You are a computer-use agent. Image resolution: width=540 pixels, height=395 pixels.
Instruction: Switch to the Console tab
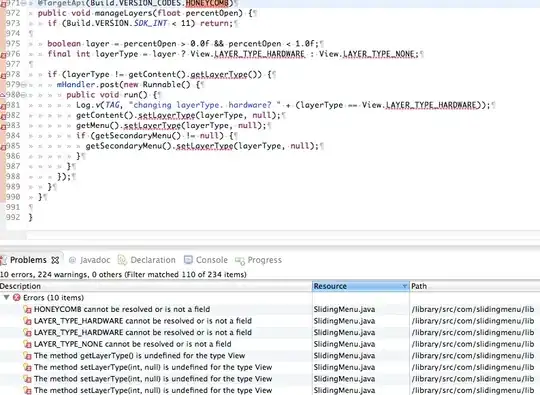(206, 260)
